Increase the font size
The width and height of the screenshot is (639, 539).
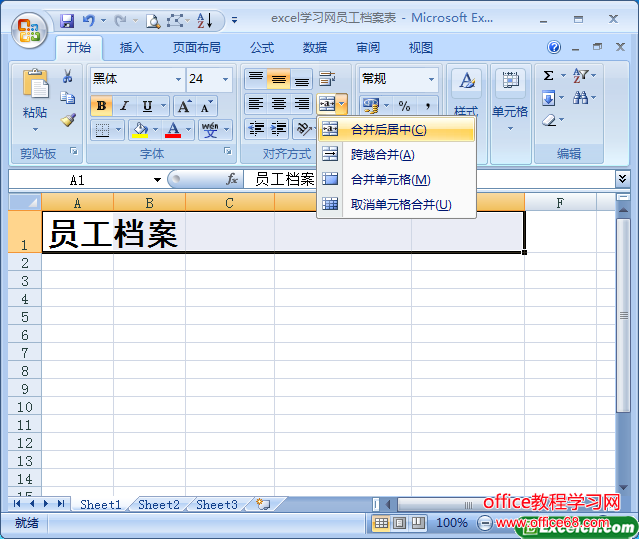[x=184, y=106]
